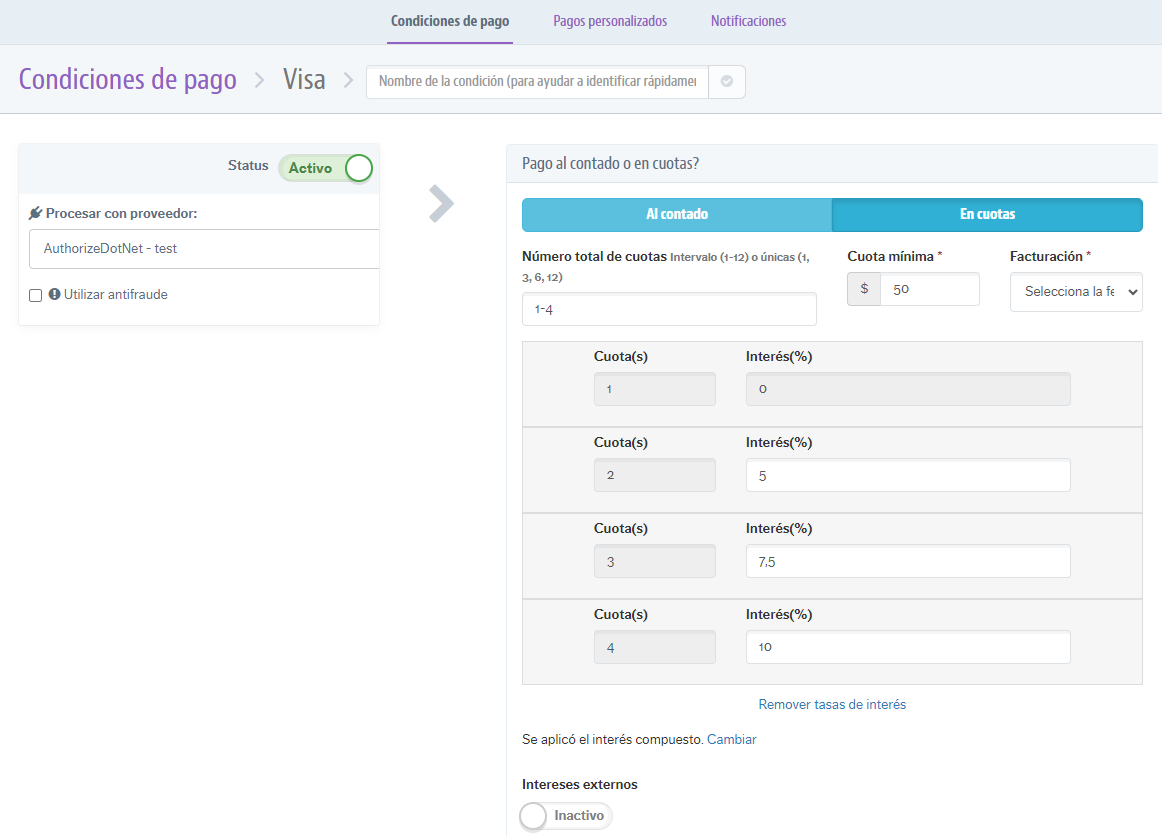Click the dollar sign icon in Cuota mínima
The image size is (1162, 837).
pos(863,289)
